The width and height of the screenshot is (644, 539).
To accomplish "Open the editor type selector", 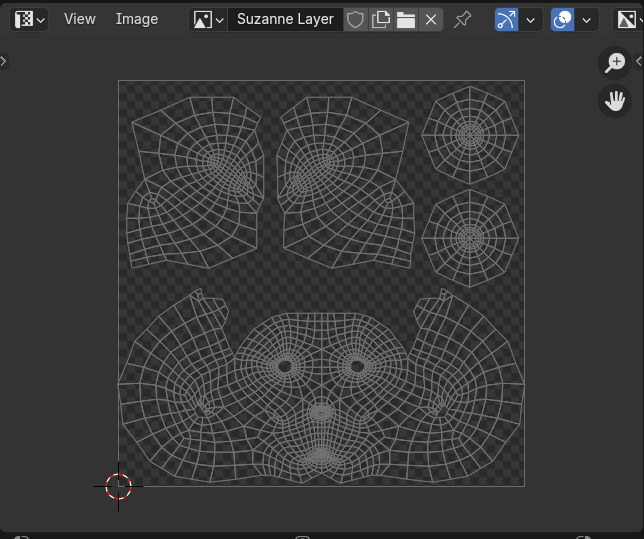I will click(29, 19).
